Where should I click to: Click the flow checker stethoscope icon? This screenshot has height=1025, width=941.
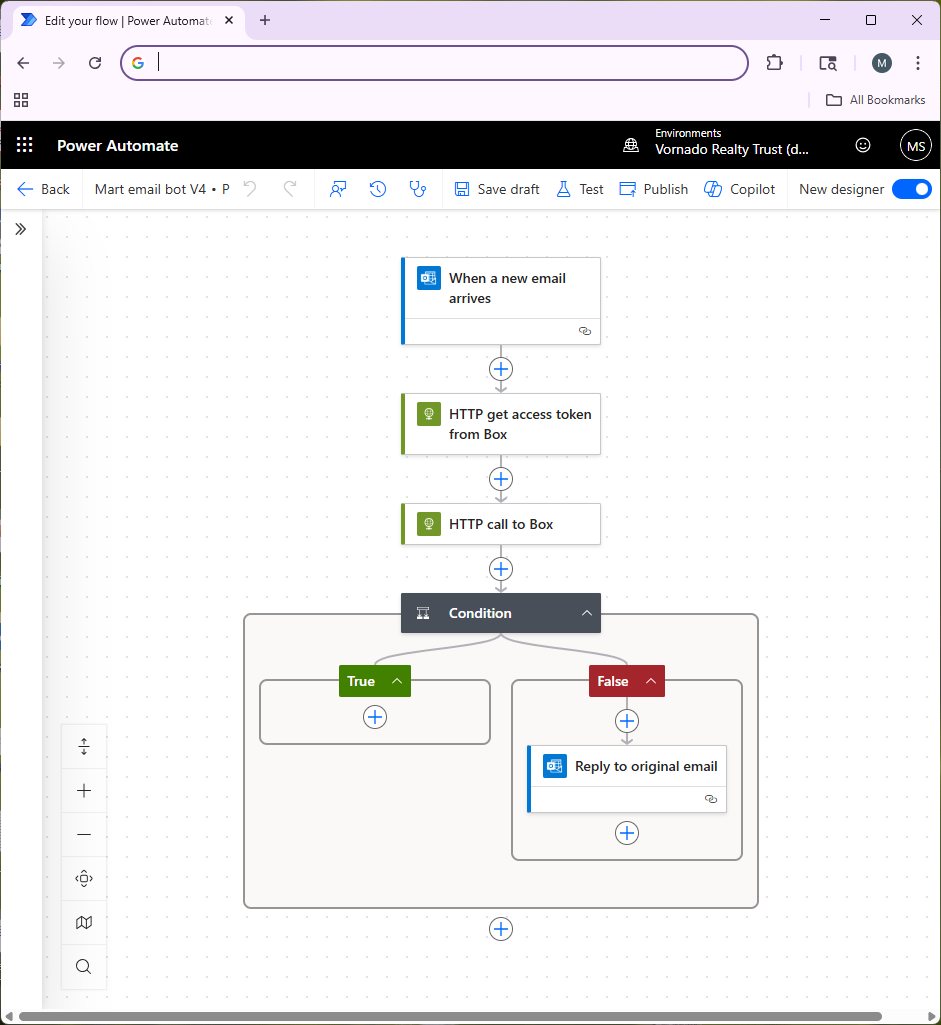(x=417, y=189)
